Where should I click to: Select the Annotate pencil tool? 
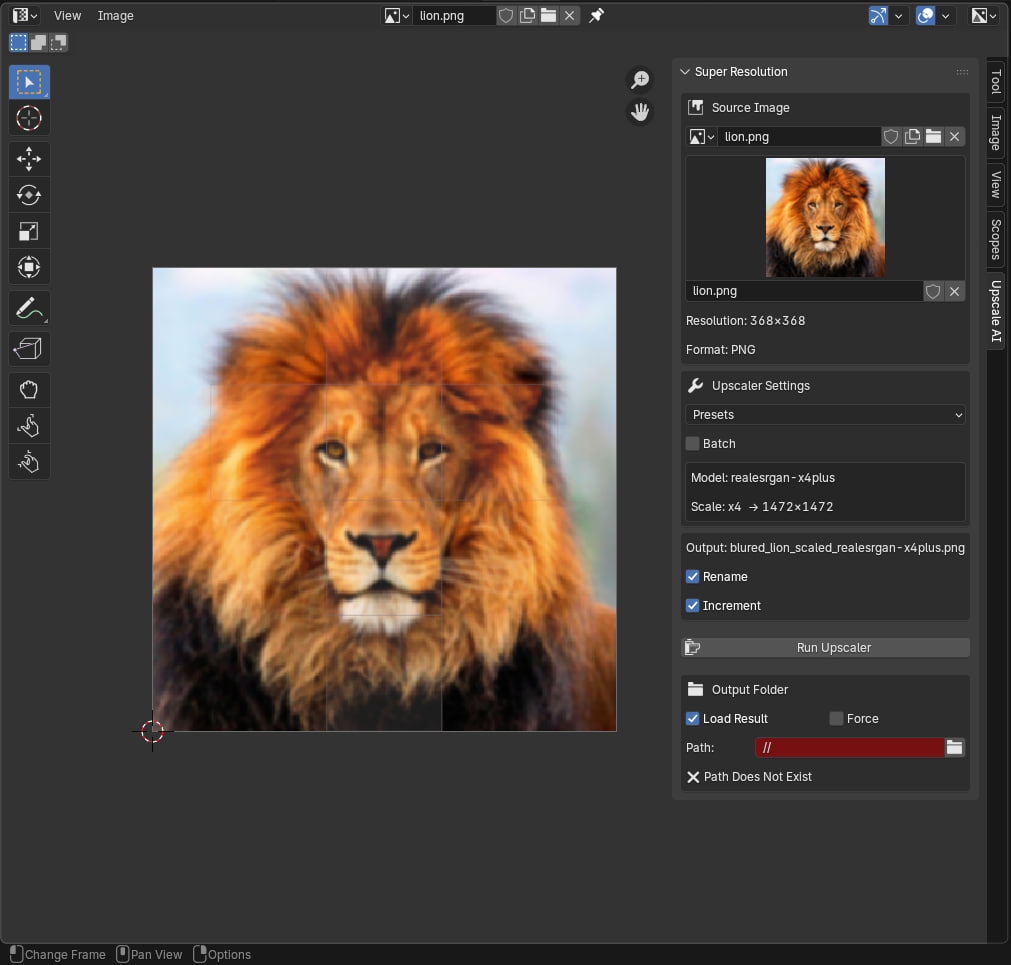click(x=29, y=309)
